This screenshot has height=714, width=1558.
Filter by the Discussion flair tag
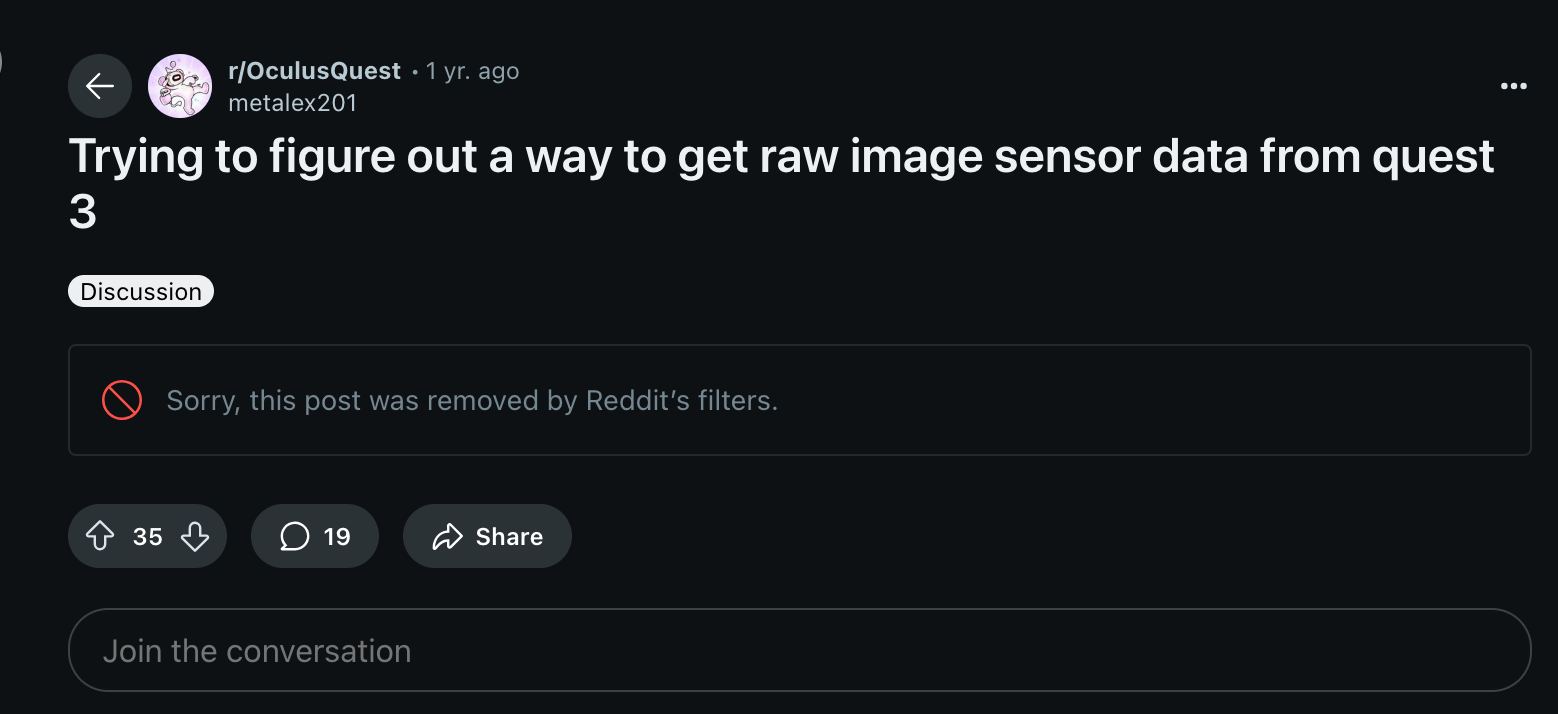141,291
